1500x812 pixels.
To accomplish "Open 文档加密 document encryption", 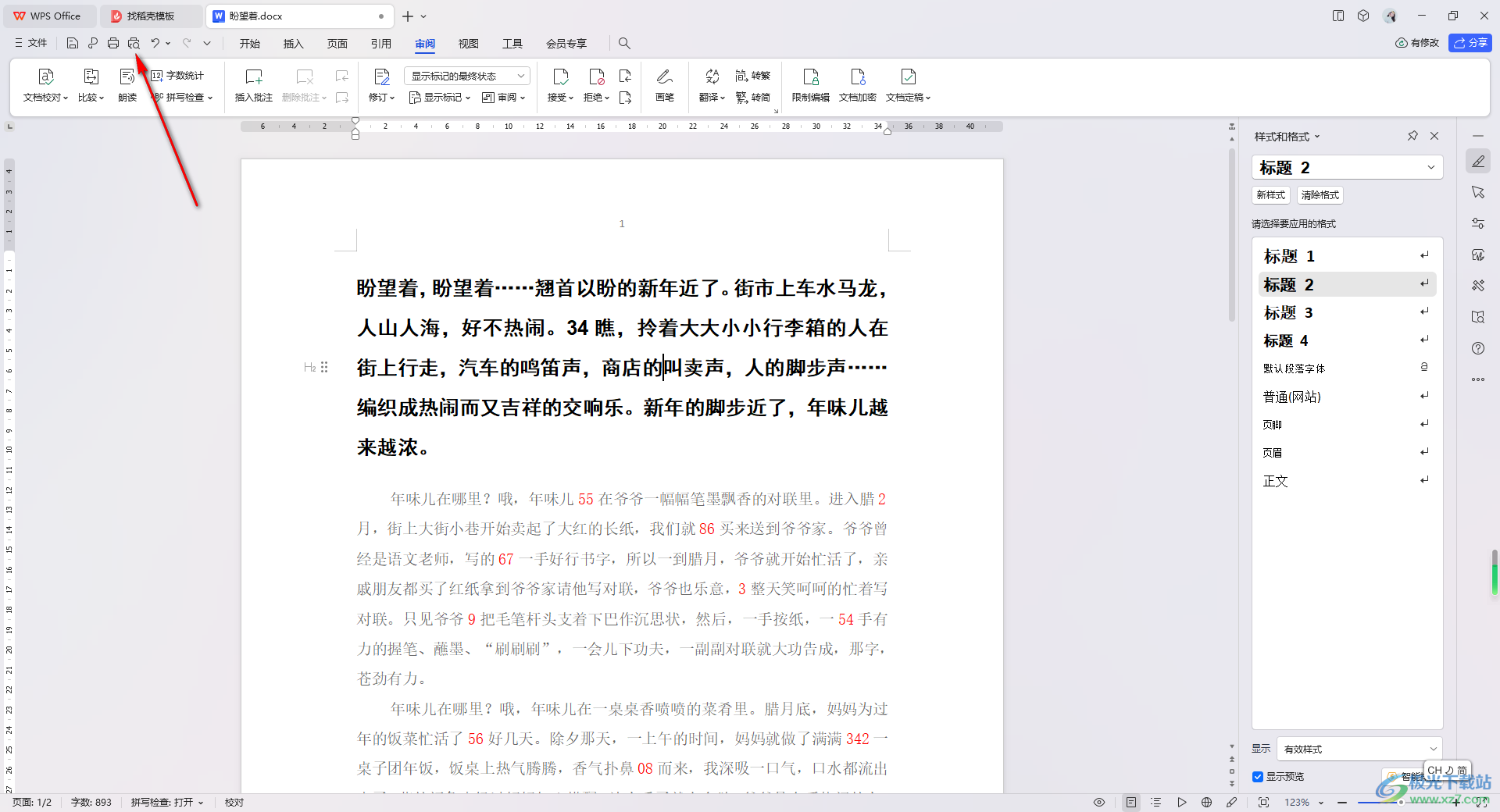I will [x=858, y=85].
